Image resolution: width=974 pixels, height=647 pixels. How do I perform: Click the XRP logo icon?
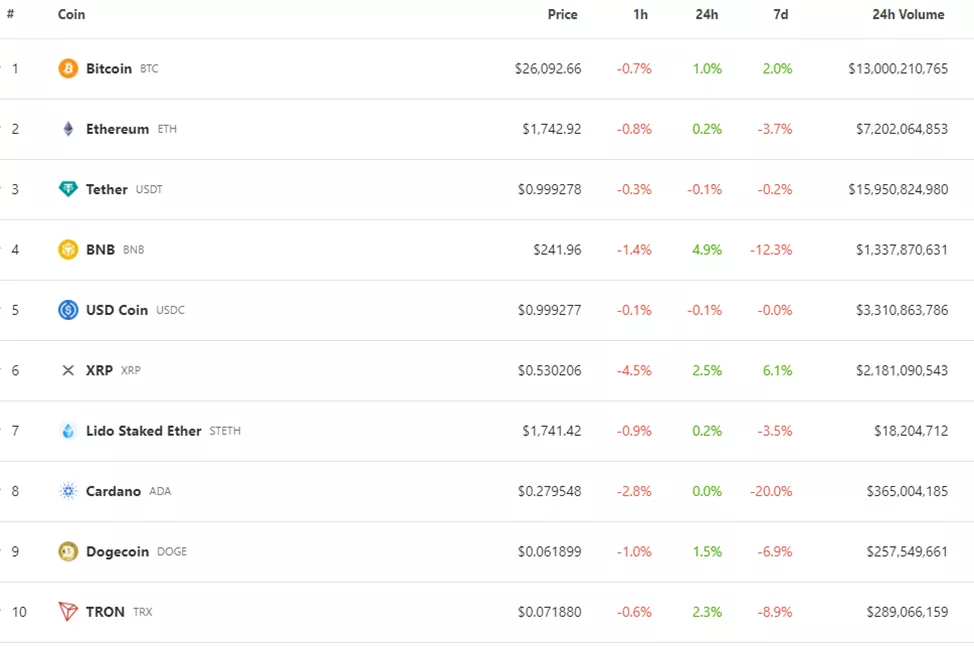68,370
